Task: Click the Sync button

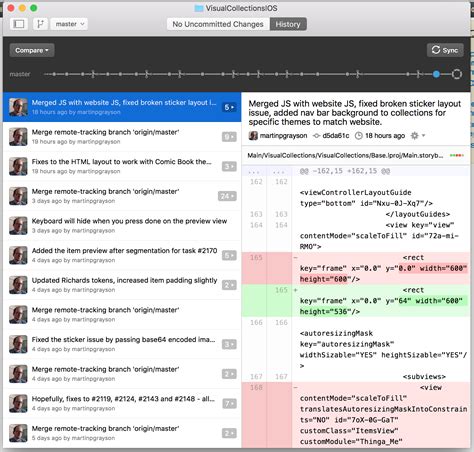Action: click(x=445, y=50)
